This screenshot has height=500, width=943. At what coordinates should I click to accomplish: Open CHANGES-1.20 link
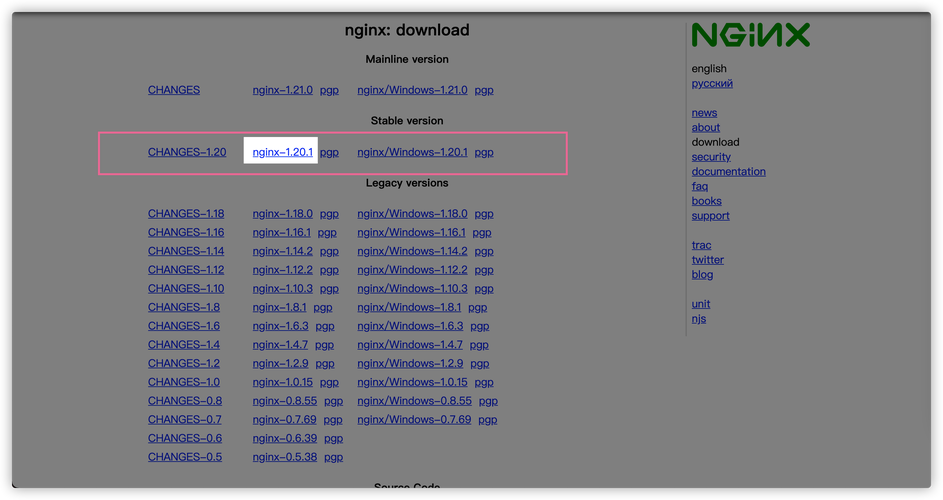187,152
